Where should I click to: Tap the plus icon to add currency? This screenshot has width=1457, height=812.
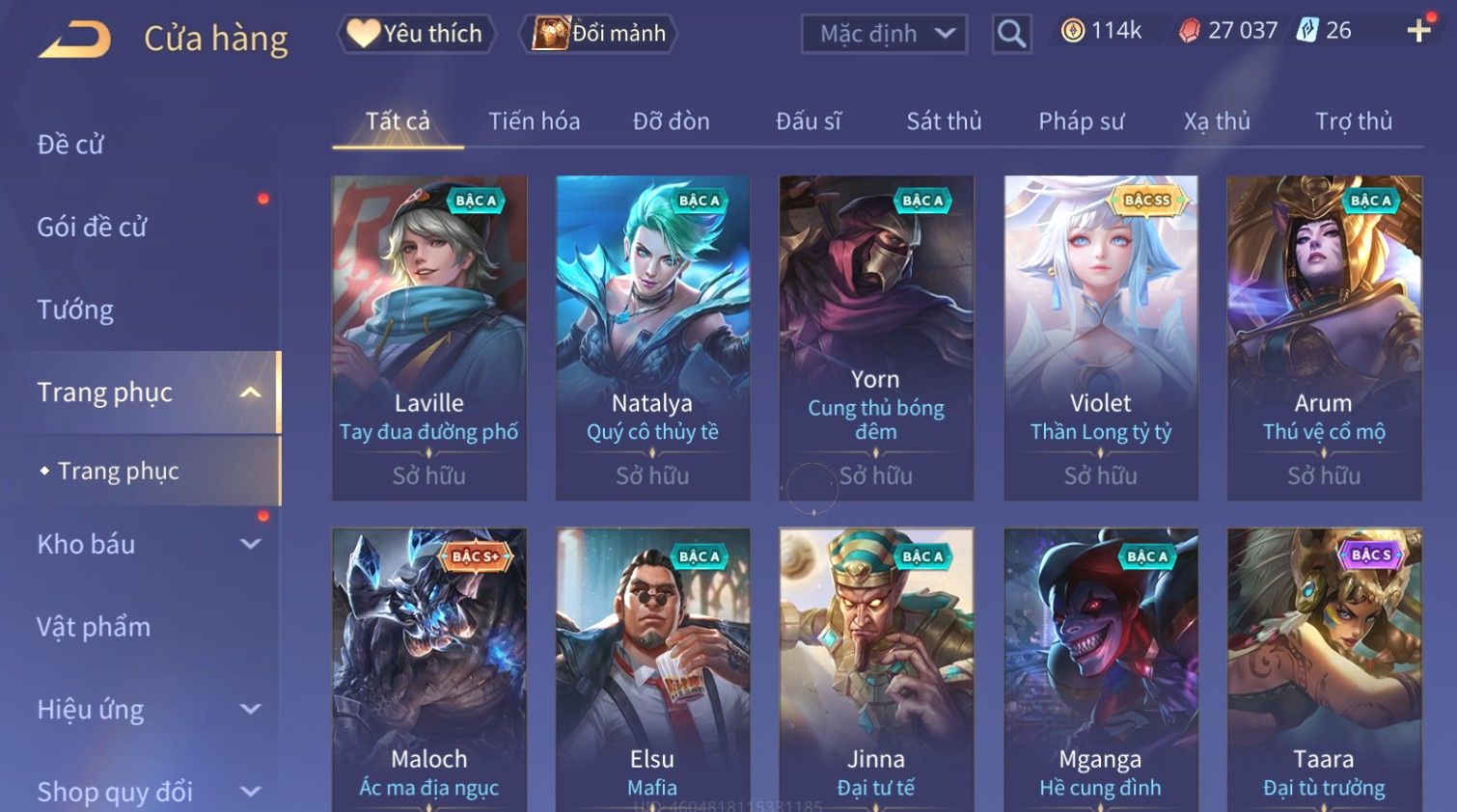[1418, 31]
